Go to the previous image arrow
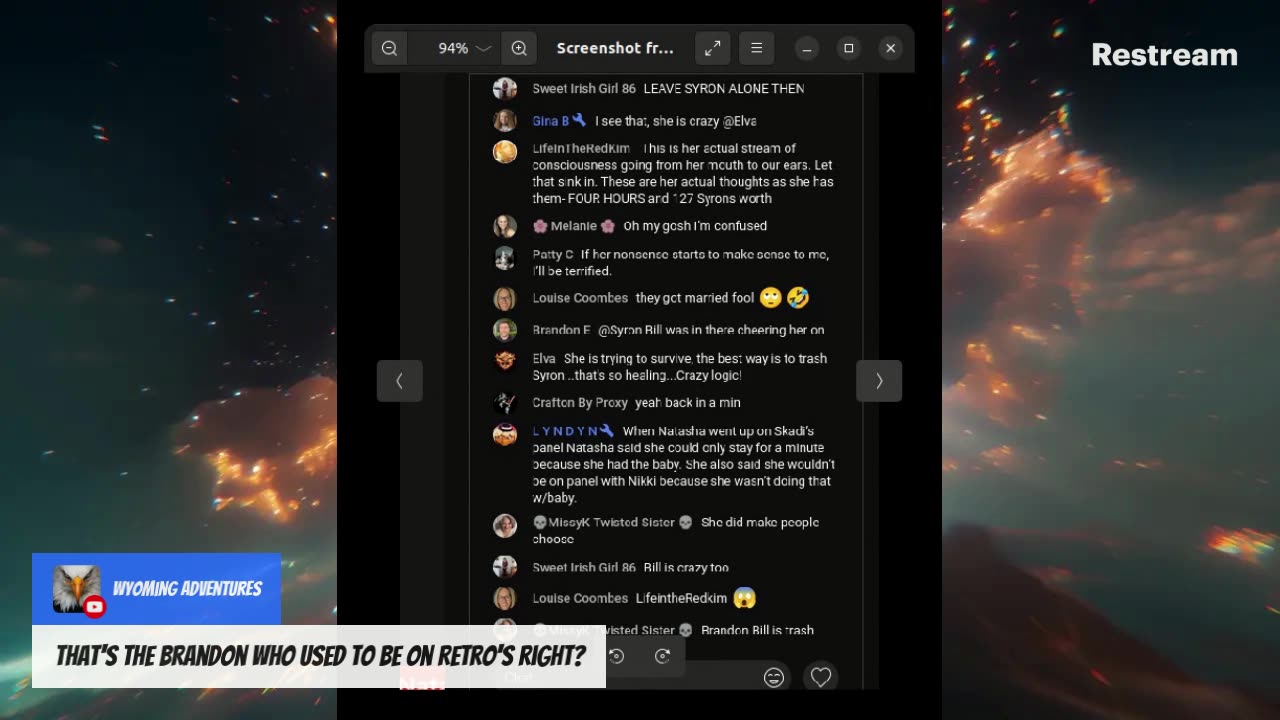 tap(399, 381)
